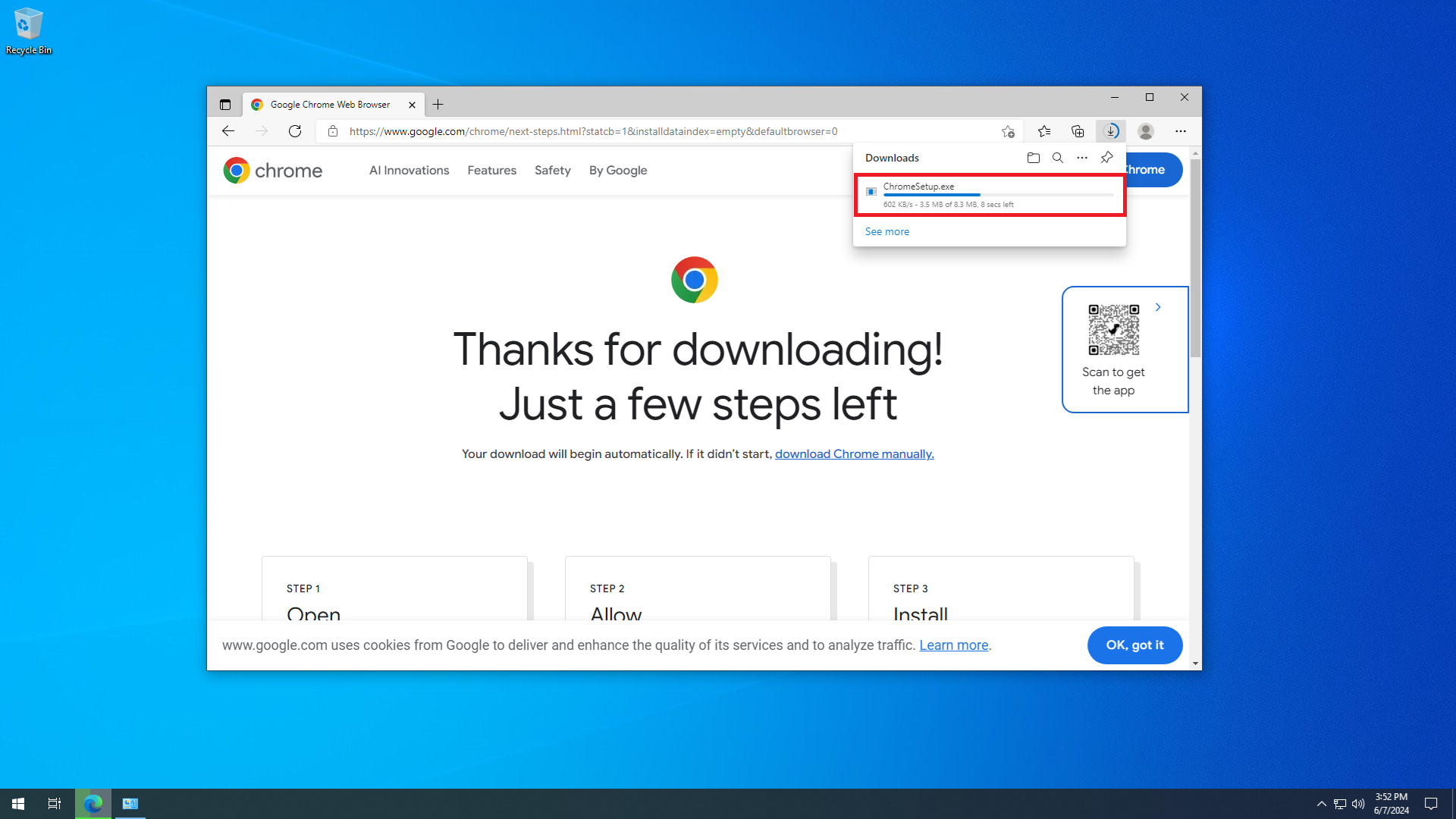Click the Chrome logo in page header
Screen dimensions: 1456x819
(273, 171)
